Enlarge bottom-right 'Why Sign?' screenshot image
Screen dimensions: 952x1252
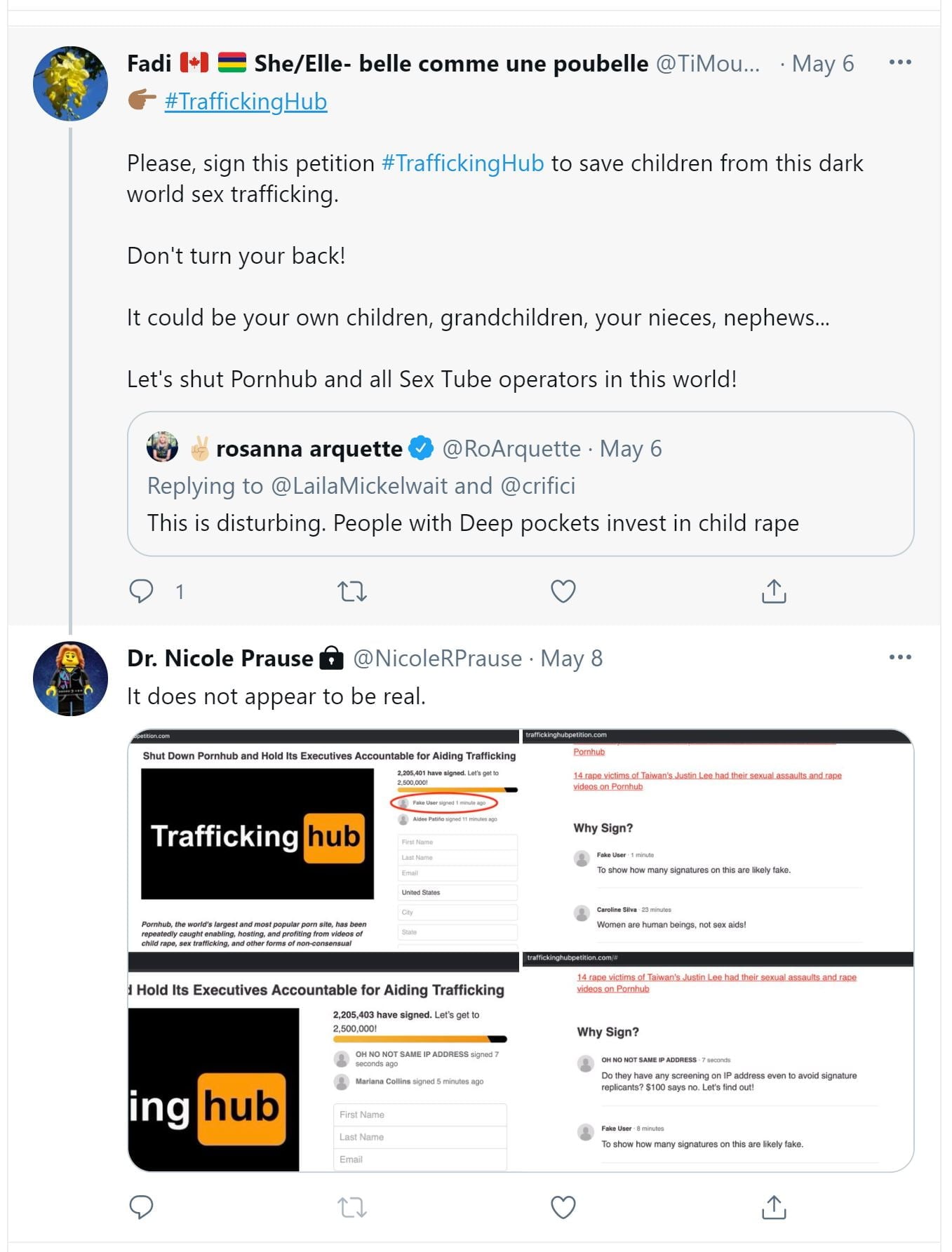718,1063
